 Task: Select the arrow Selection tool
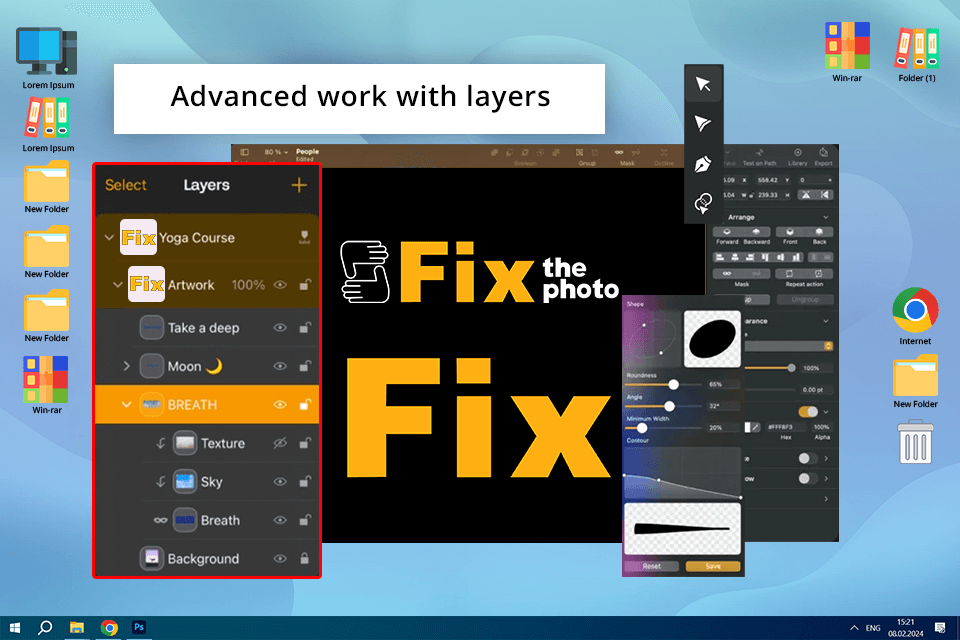point(703,84)
